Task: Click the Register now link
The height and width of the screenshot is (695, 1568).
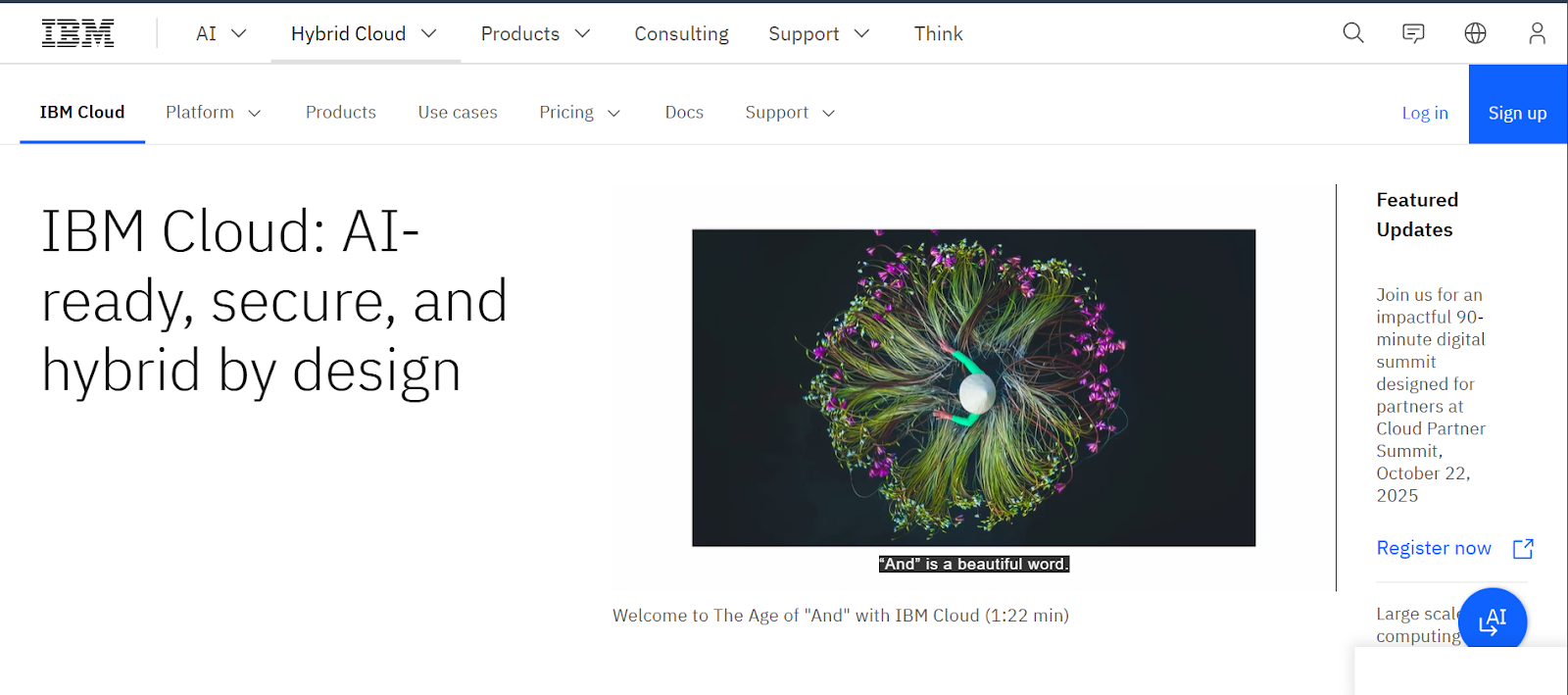Action: [x=1434, y=548]
